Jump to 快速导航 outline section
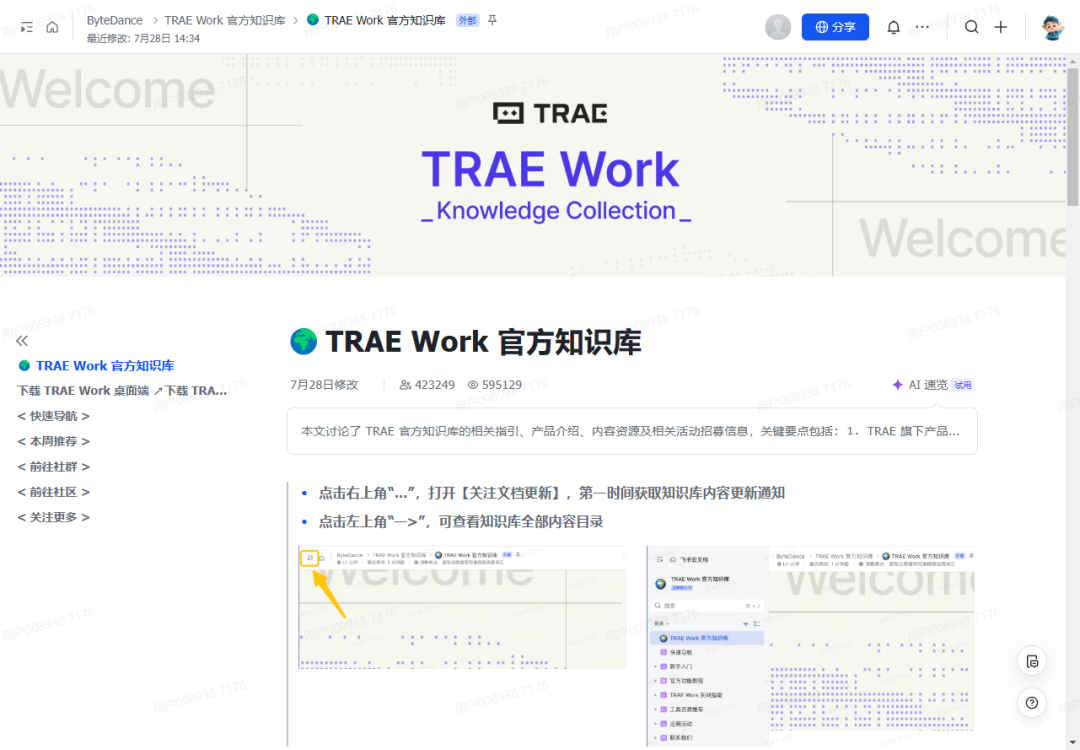1080x750 pixels. pyautogui.click(x=54, y=416)
